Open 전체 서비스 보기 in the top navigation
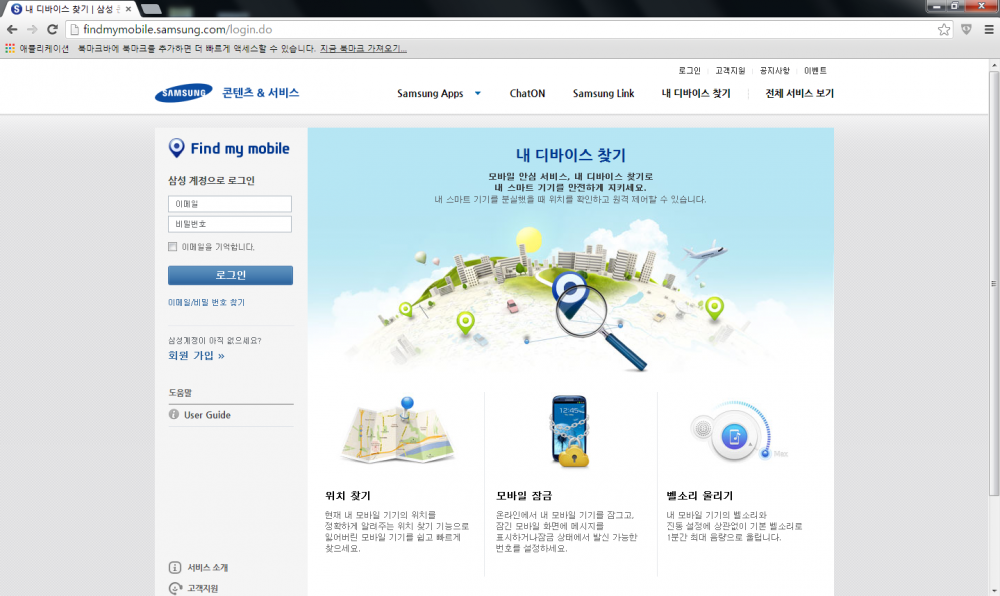The image size is (1000, 596). coord(799,94)
